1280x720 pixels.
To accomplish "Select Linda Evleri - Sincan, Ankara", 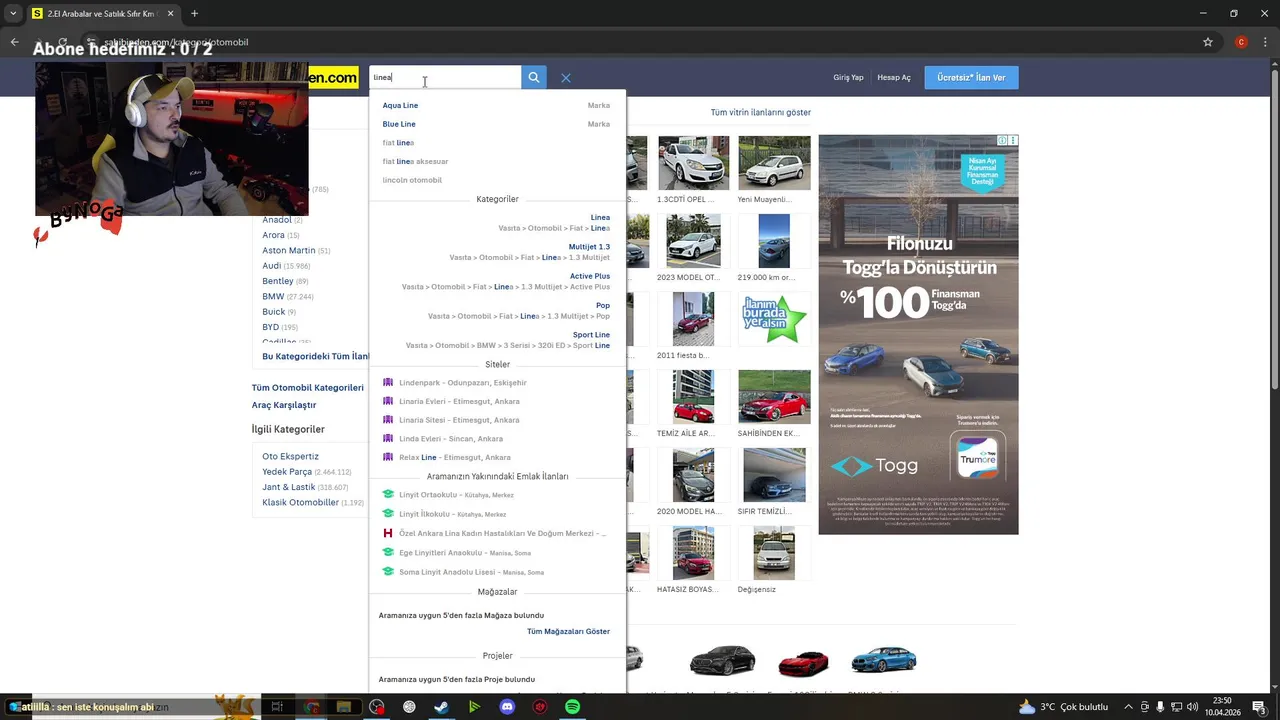I will 451,439.
